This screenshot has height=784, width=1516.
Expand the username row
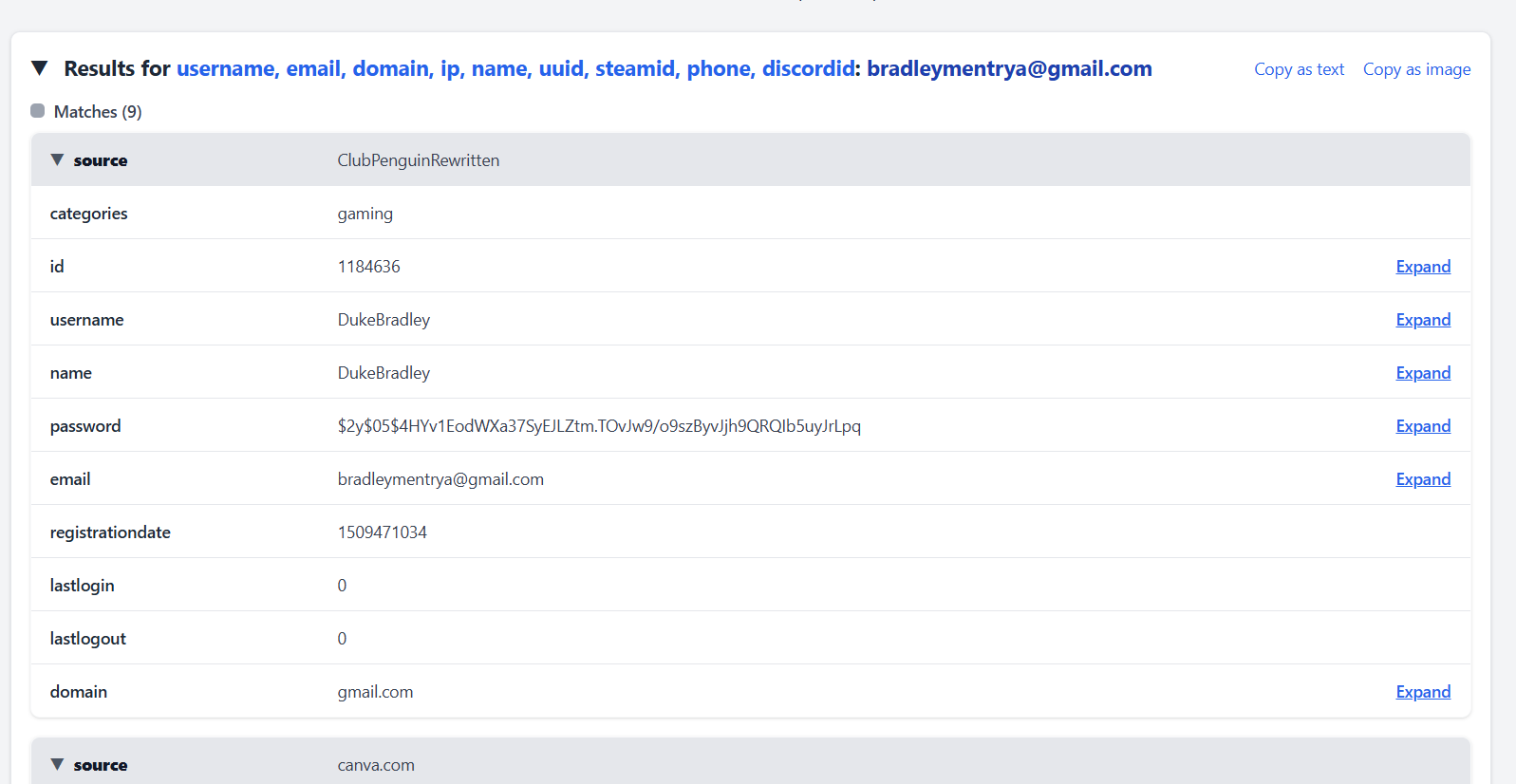pos(1422,320)
